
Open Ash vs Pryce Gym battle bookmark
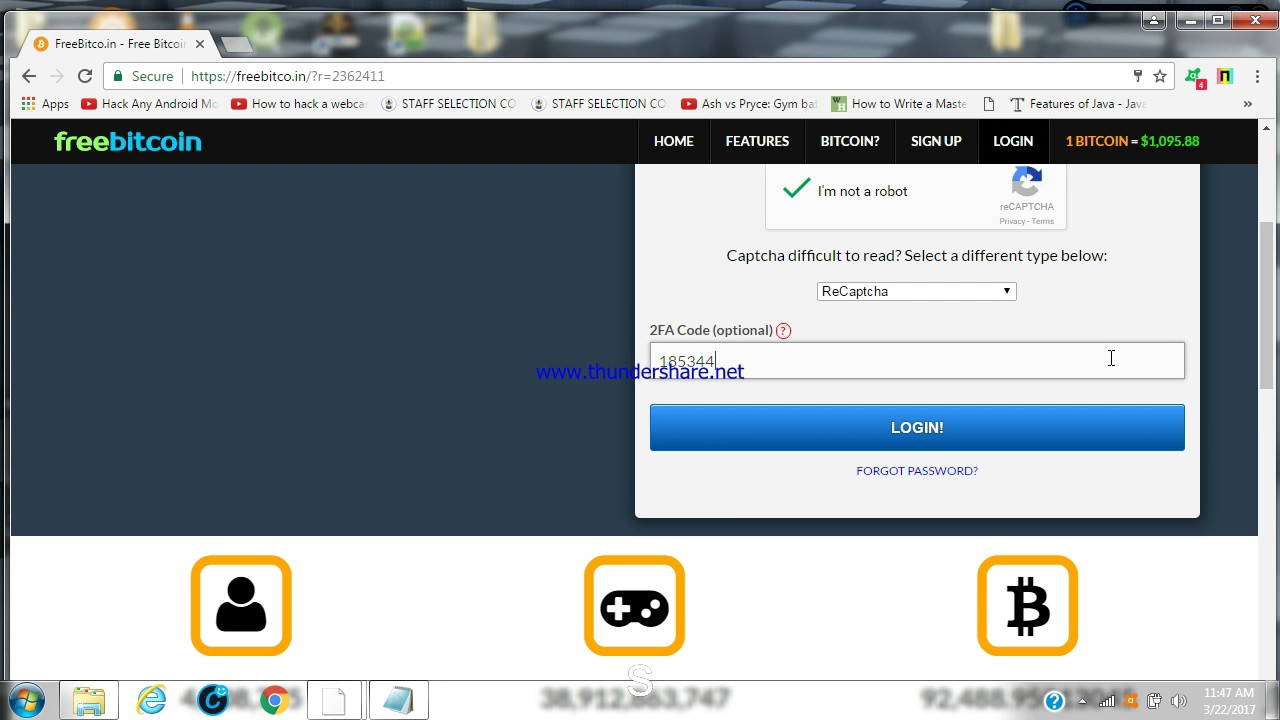coord(748,104)
